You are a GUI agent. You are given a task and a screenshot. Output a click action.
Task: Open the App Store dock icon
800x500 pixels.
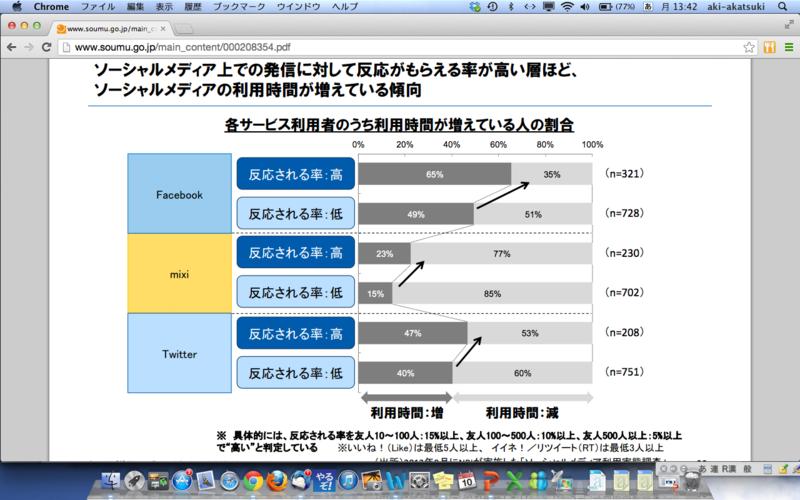pos(182,481)
